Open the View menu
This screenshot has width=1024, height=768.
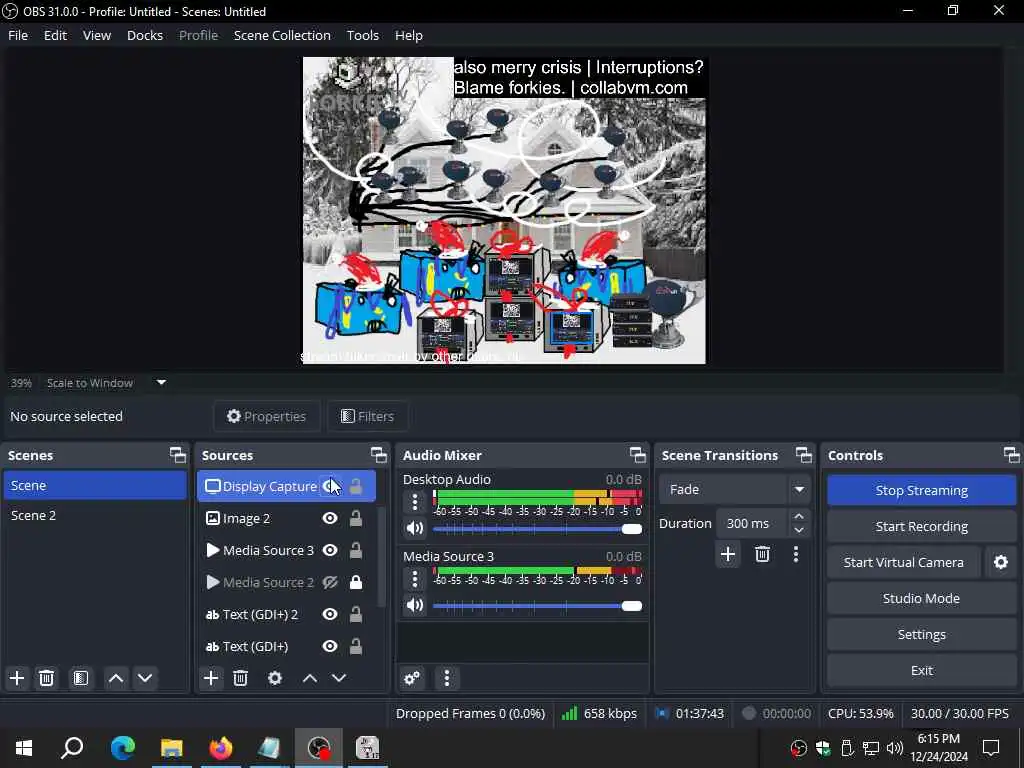click(97, 35)
